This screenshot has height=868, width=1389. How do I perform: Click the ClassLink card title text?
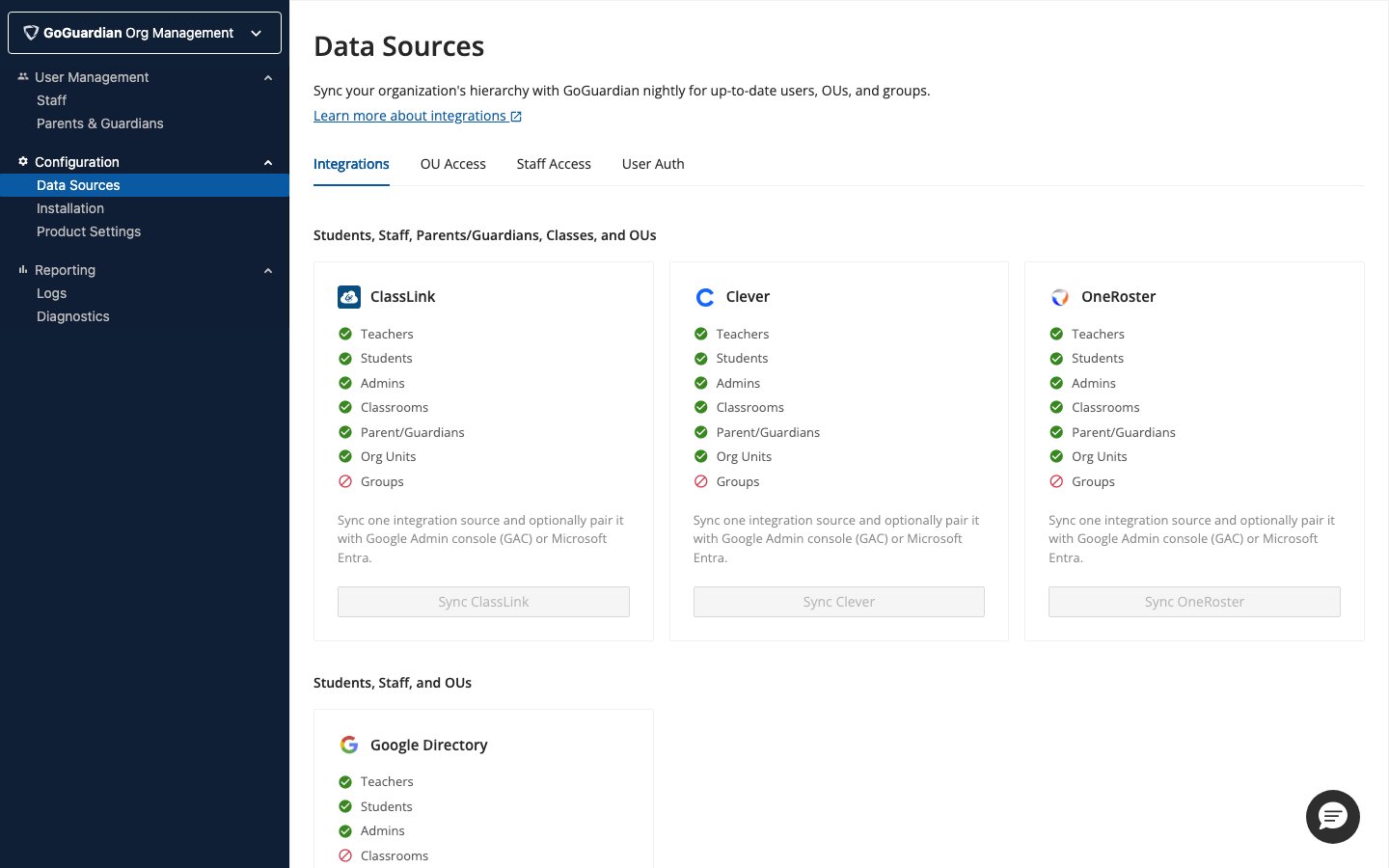[402, 297]
